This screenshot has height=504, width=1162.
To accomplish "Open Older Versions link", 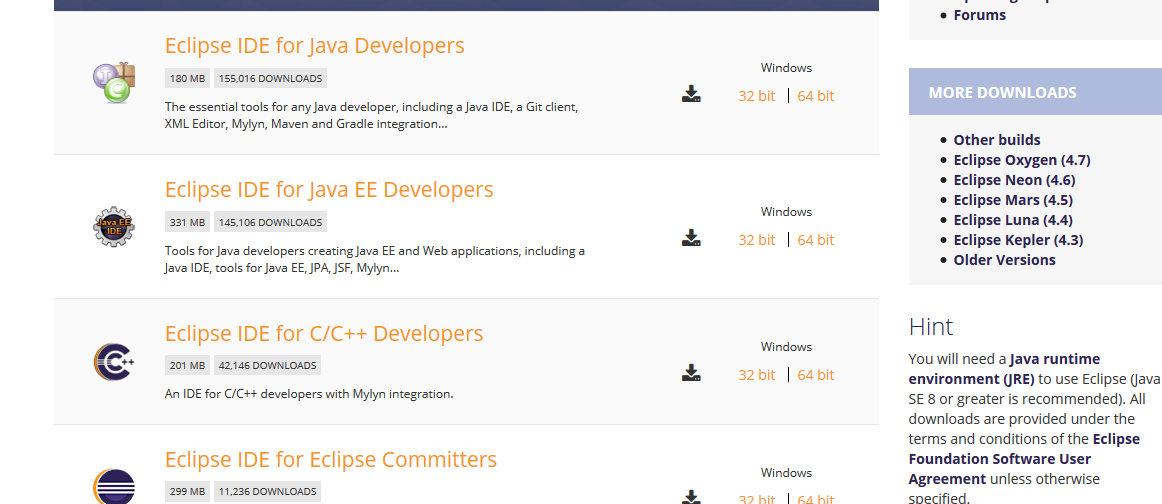I will [1004, 260].
